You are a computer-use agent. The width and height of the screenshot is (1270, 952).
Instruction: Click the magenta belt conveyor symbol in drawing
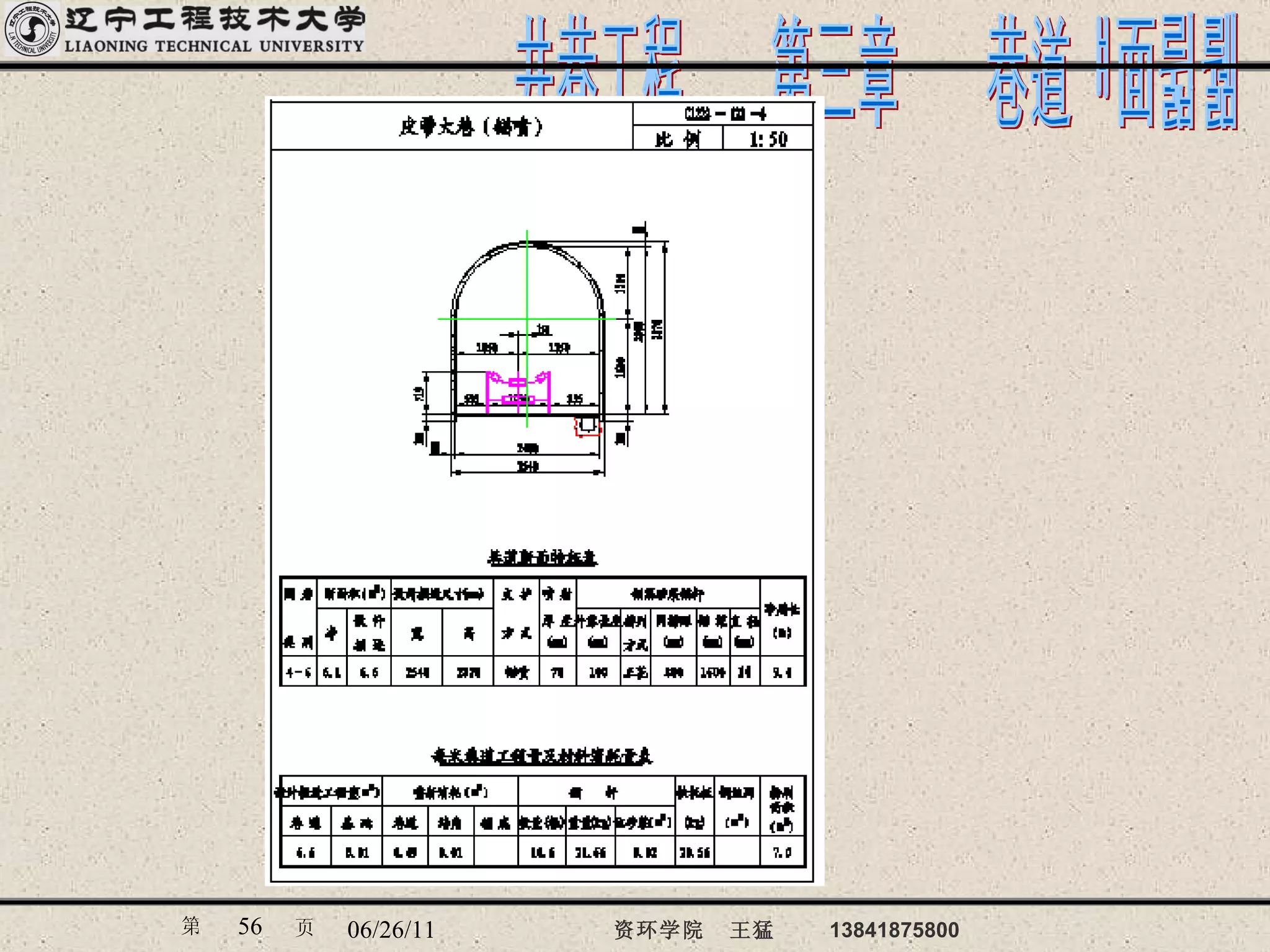point(518,392)
